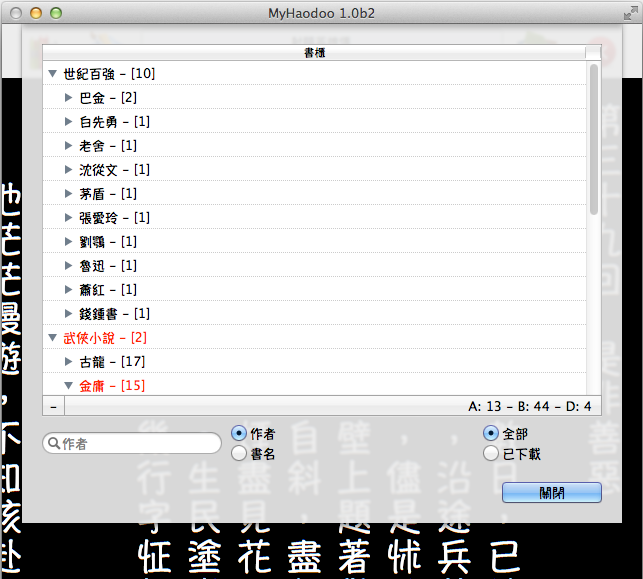Select the 古龍 - [17] row text
Image resolution: width=643 pixels, height=579 pixels.
(112, 362)
